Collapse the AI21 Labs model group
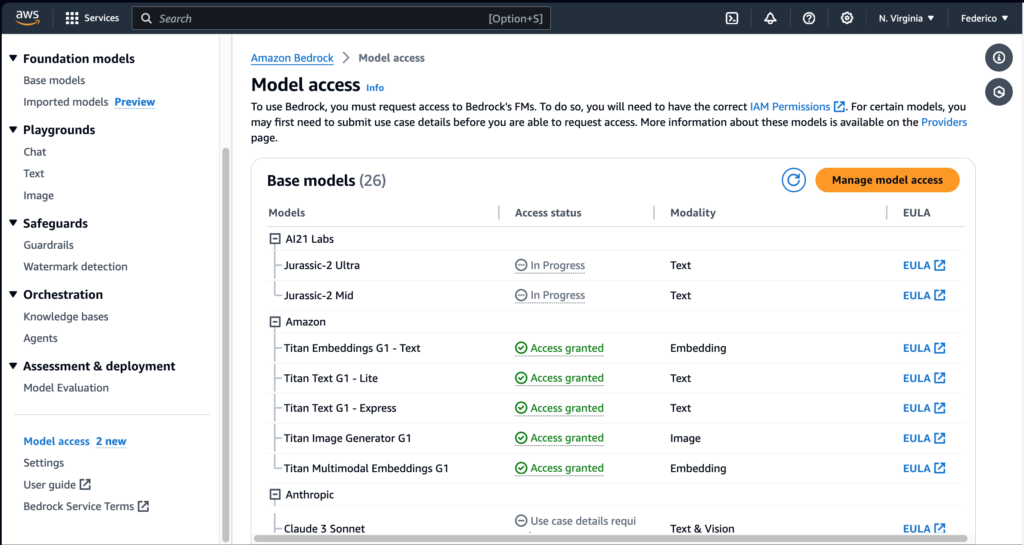Image resolution: width=1024 pixels, height=545 pixels. (x=275, y=239)
